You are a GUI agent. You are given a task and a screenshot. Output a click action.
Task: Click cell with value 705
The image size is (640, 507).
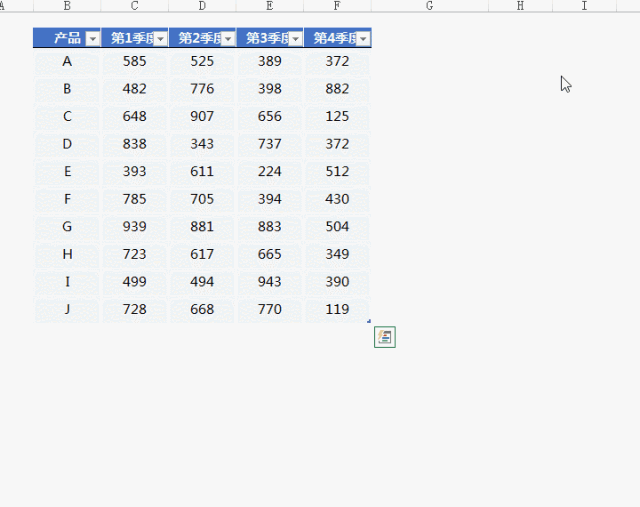202,199
